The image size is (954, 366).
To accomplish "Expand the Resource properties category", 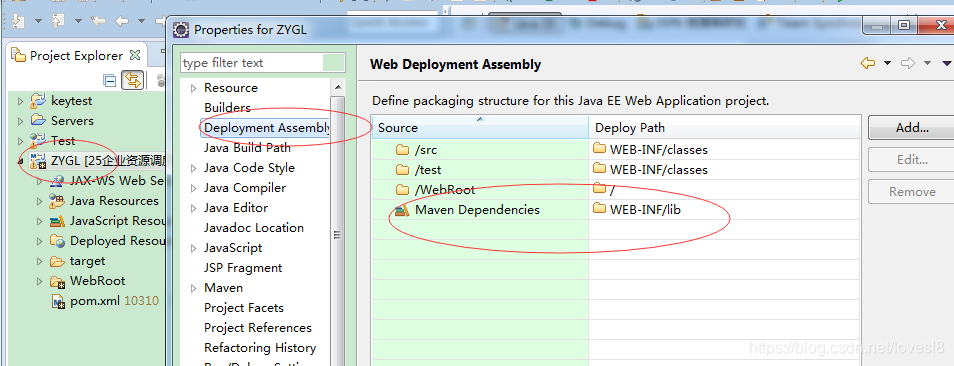I will (193, 89).
